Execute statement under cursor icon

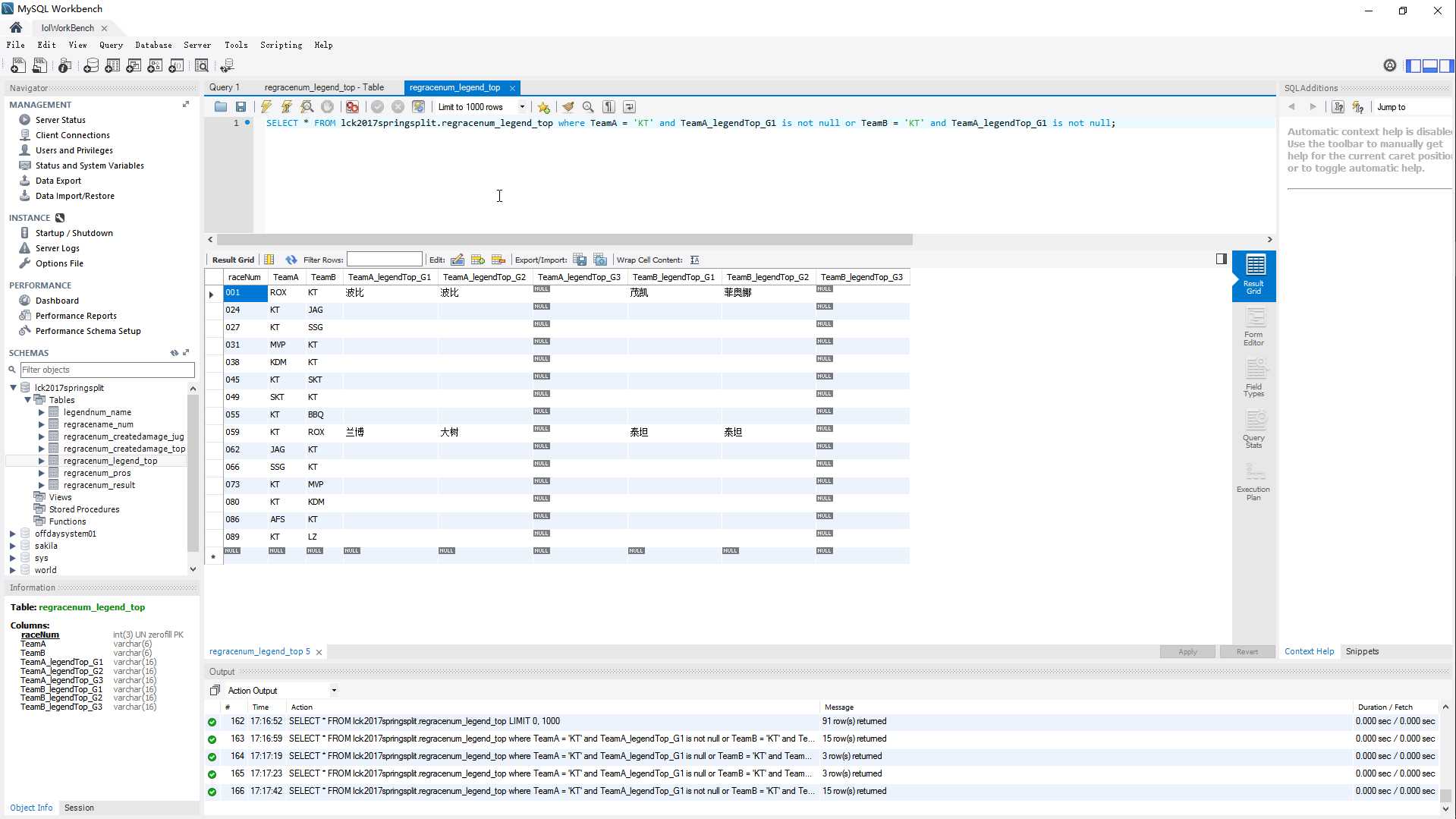287,107
